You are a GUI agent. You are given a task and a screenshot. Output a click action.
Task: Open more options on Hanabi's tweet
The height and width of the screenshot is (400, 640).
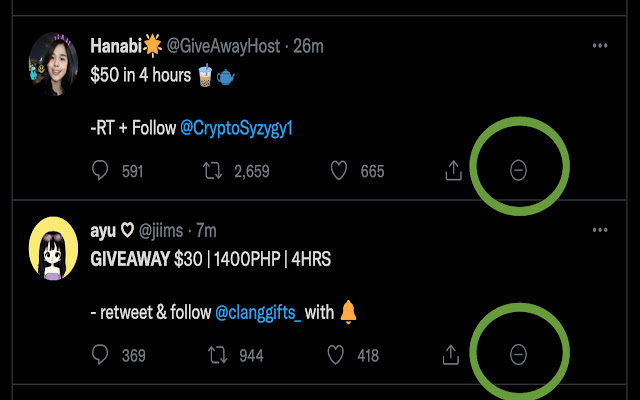[600, 46]
